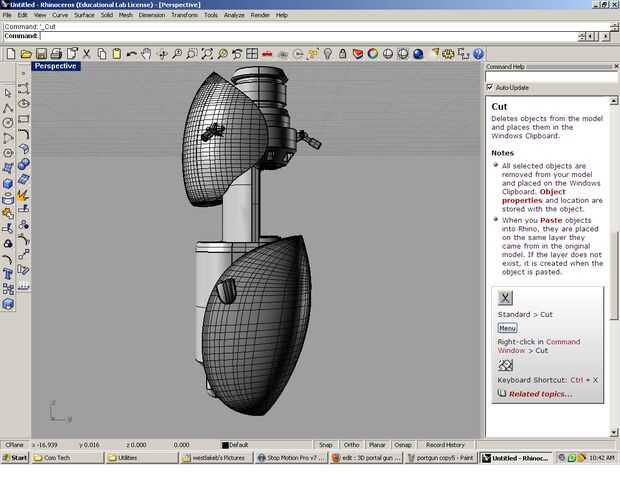The width and height of the screenshot is (620, 496).
Task: Click the blue Help question mark icon
Action: click(478, 54)
